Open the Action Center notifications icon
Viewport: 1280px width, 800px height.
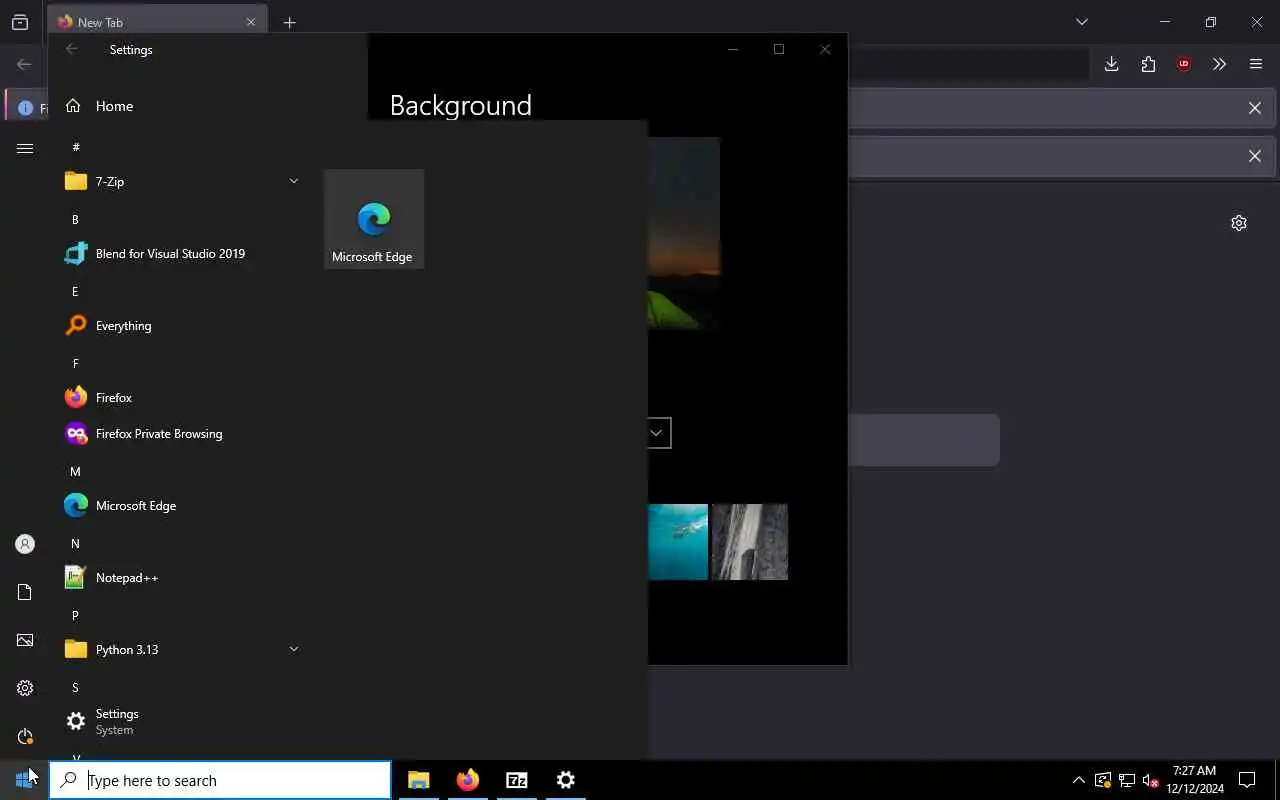click(1247, 780)
